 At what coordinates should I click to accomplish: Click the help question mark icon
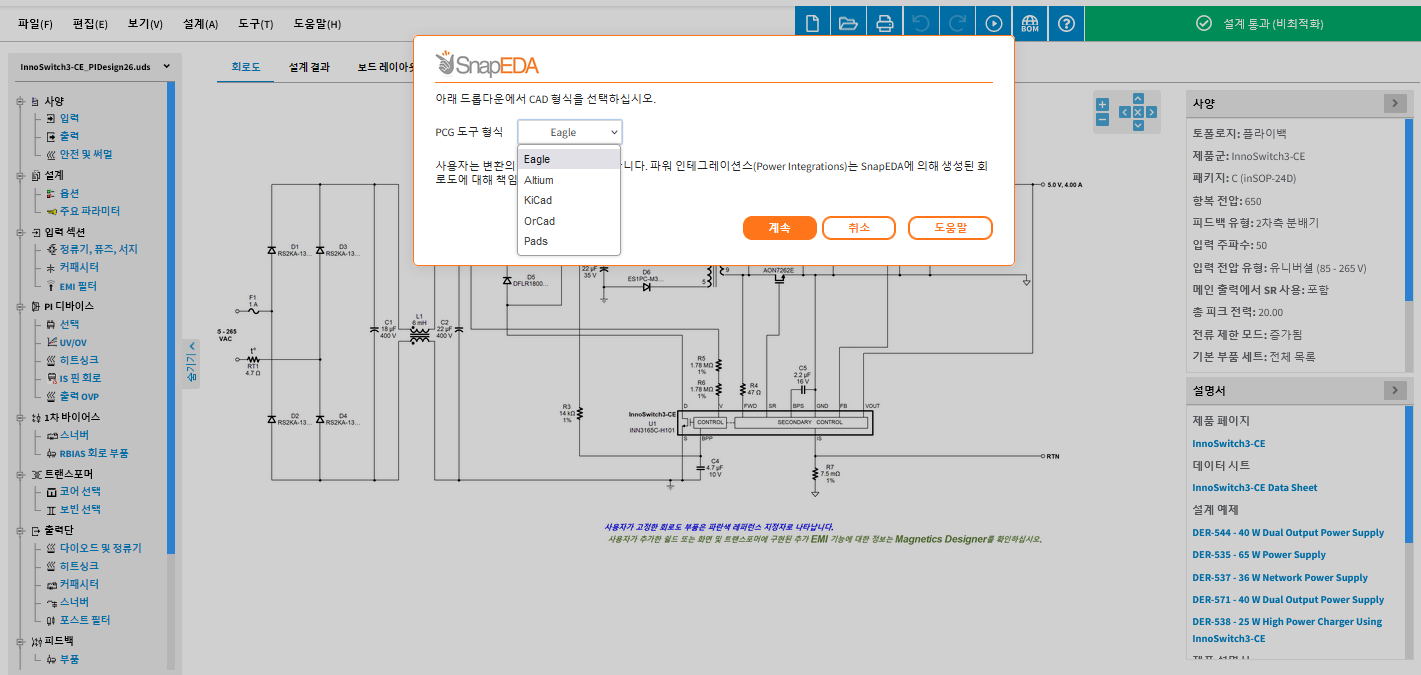tap(1066, 24)
